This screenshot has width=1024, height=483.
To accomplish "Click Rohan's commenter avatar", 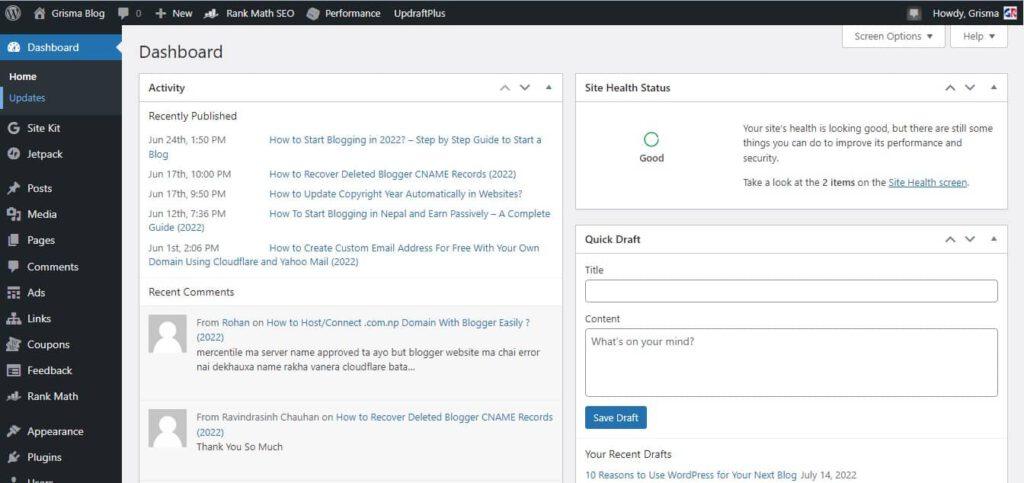I will coord(167,334).
